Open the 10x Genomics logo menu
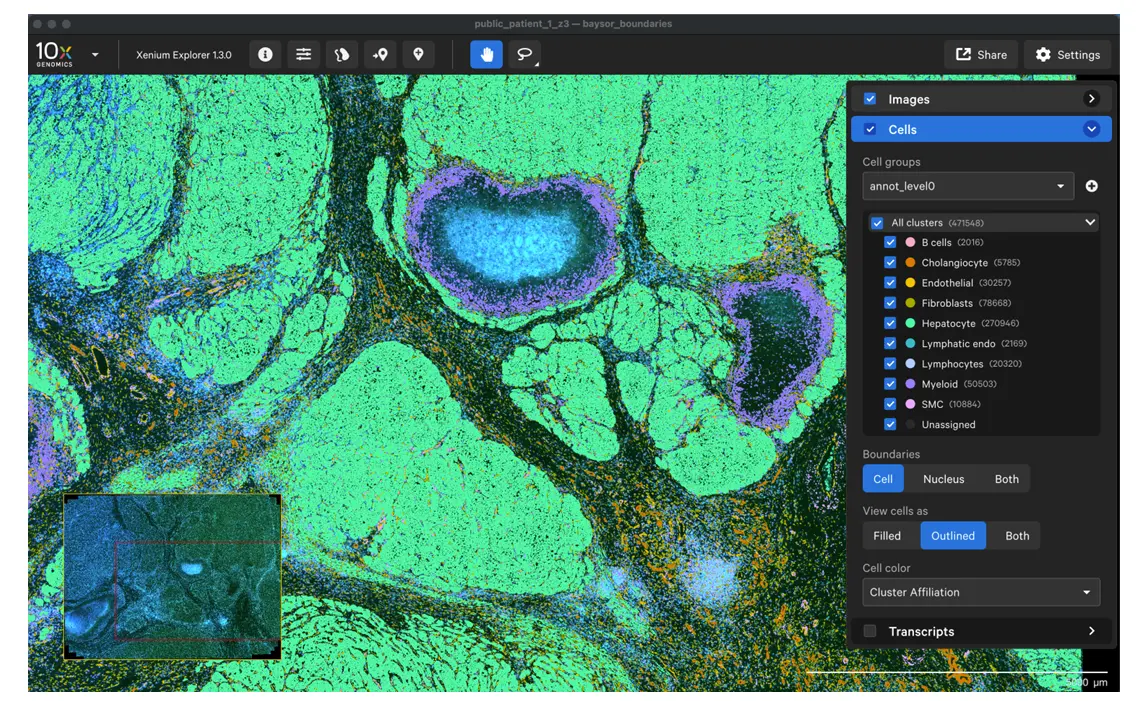Image resolution: width=1136 pixels, height=701 pixels. [54, 54]
